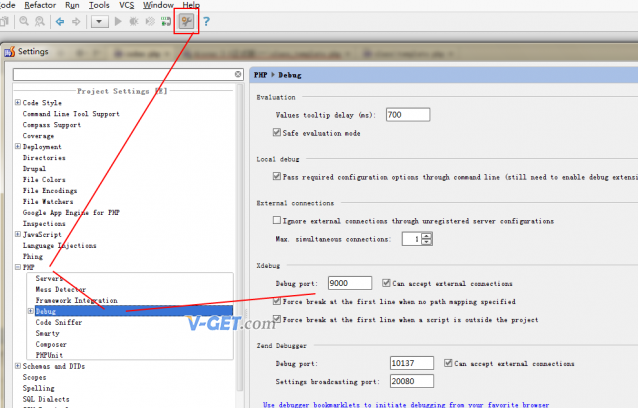Click the settings tree vertical scrollbar
The width and height of the screenshot is (638, 408).
coord(240,236)
